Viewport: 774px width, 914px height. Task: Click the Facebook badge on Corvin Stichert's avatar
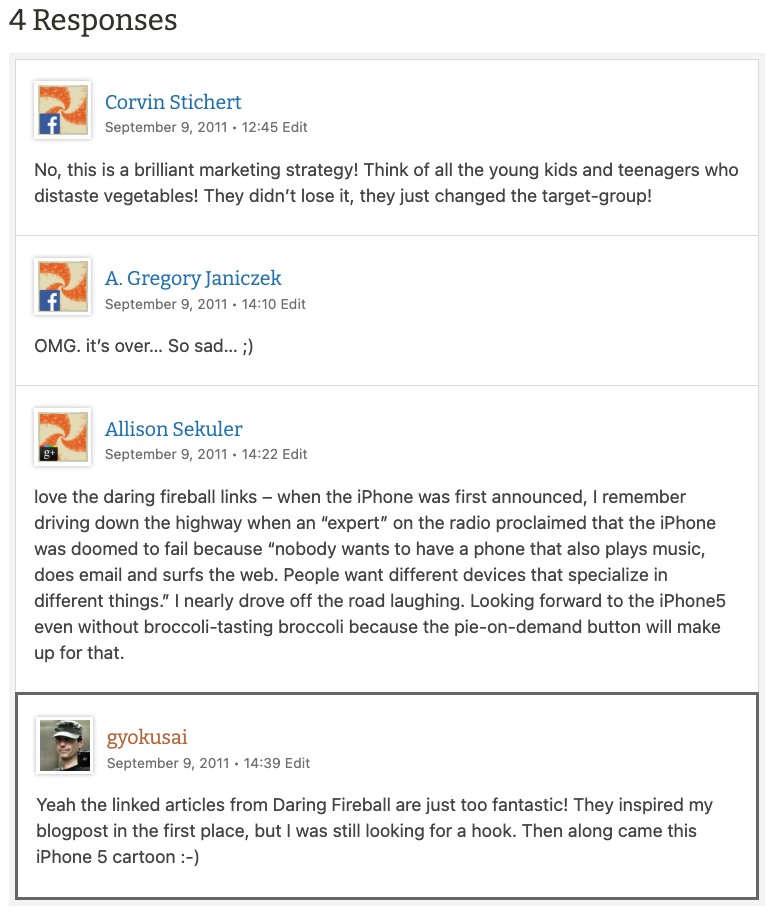(x=49, y=124)
